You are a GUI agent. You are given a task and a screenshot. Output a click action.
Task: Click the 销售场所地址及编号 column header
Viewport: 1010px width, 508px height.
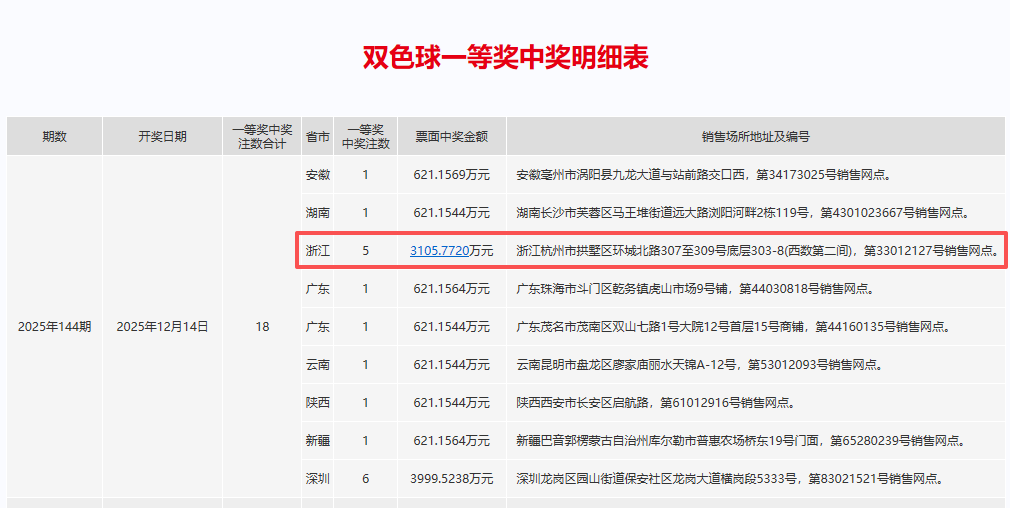755,137
